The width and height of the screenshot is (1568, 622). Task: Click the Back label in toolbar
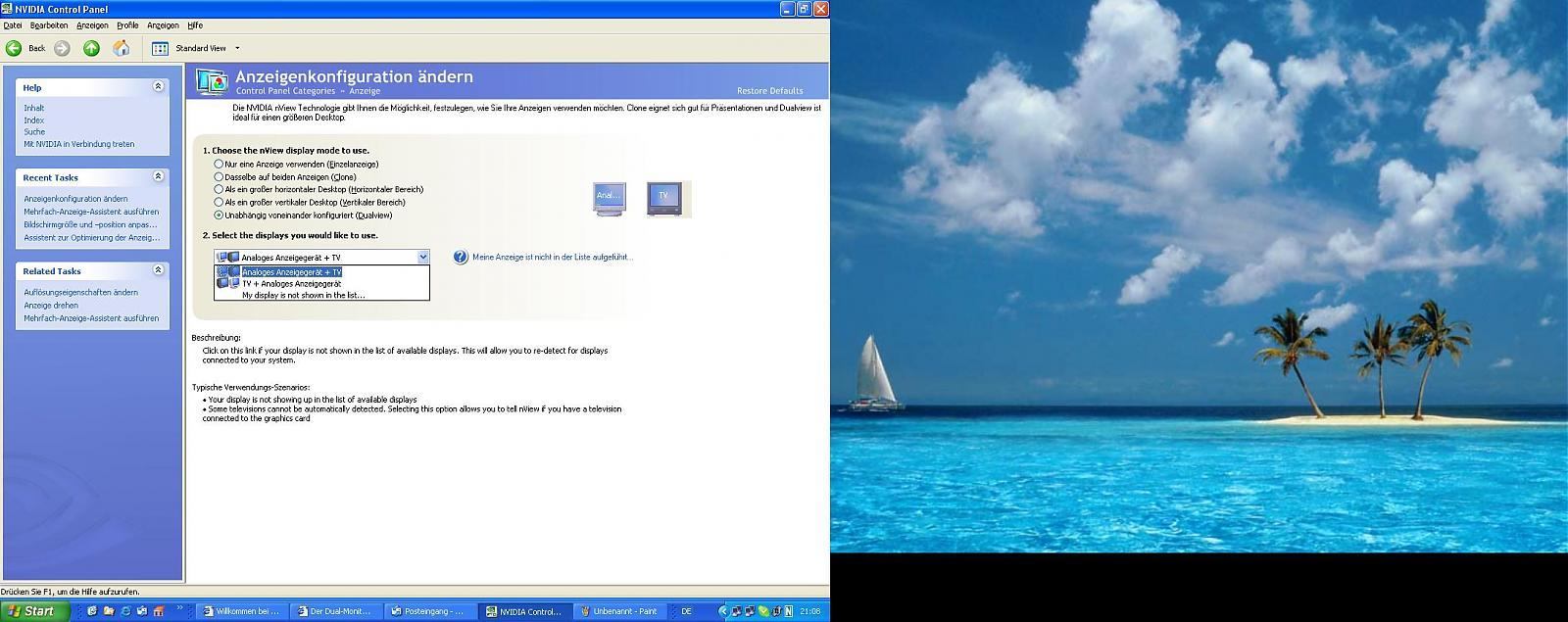pyautogui.click(x=36, y=48)
